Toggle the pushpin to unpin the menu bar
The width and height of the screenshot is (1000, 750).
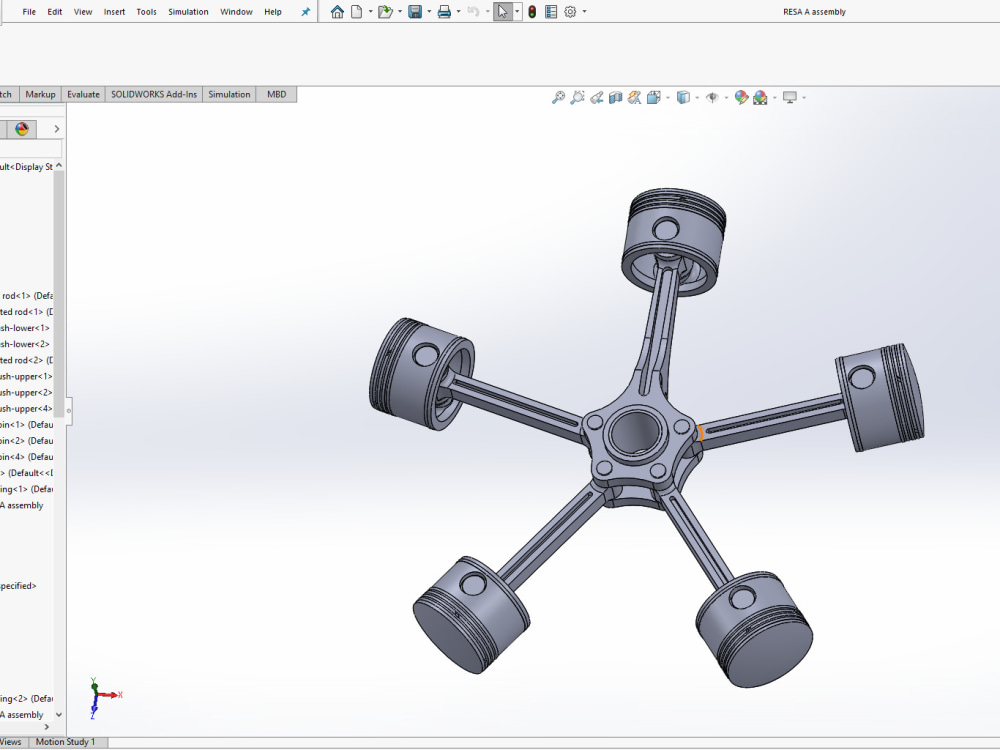tap(305, 12)
